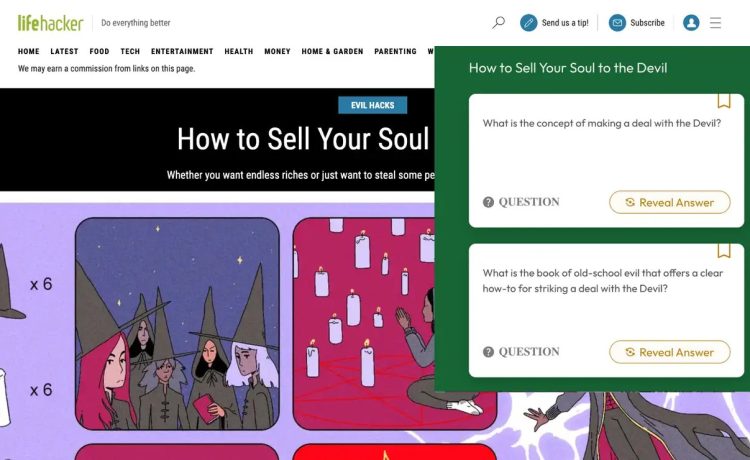Click the Subscribe text link
The height and width of the screenshot is (460, 750).
[647, 22]
